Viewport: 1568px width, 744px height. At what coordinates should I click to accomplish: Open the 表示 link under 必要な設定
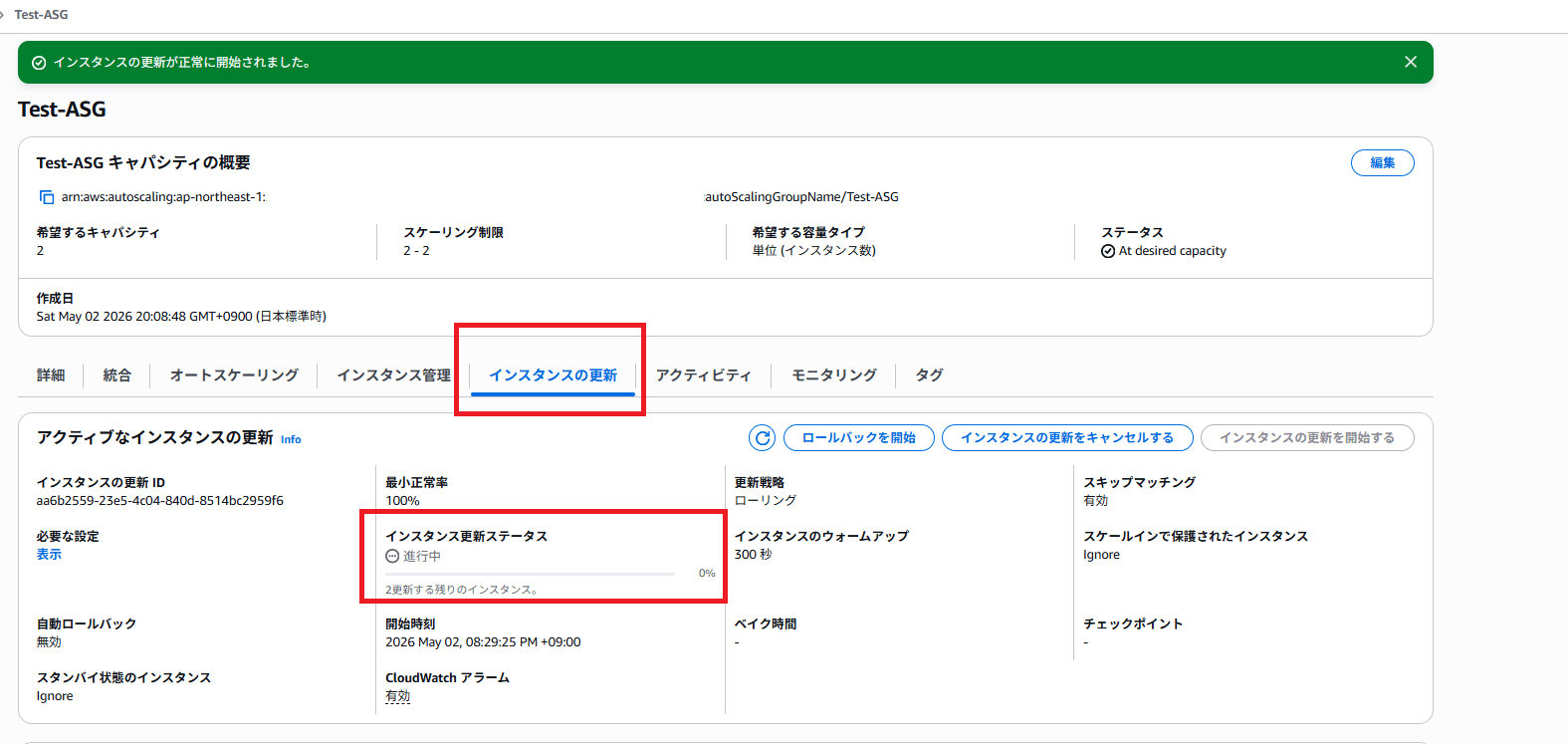49,554
